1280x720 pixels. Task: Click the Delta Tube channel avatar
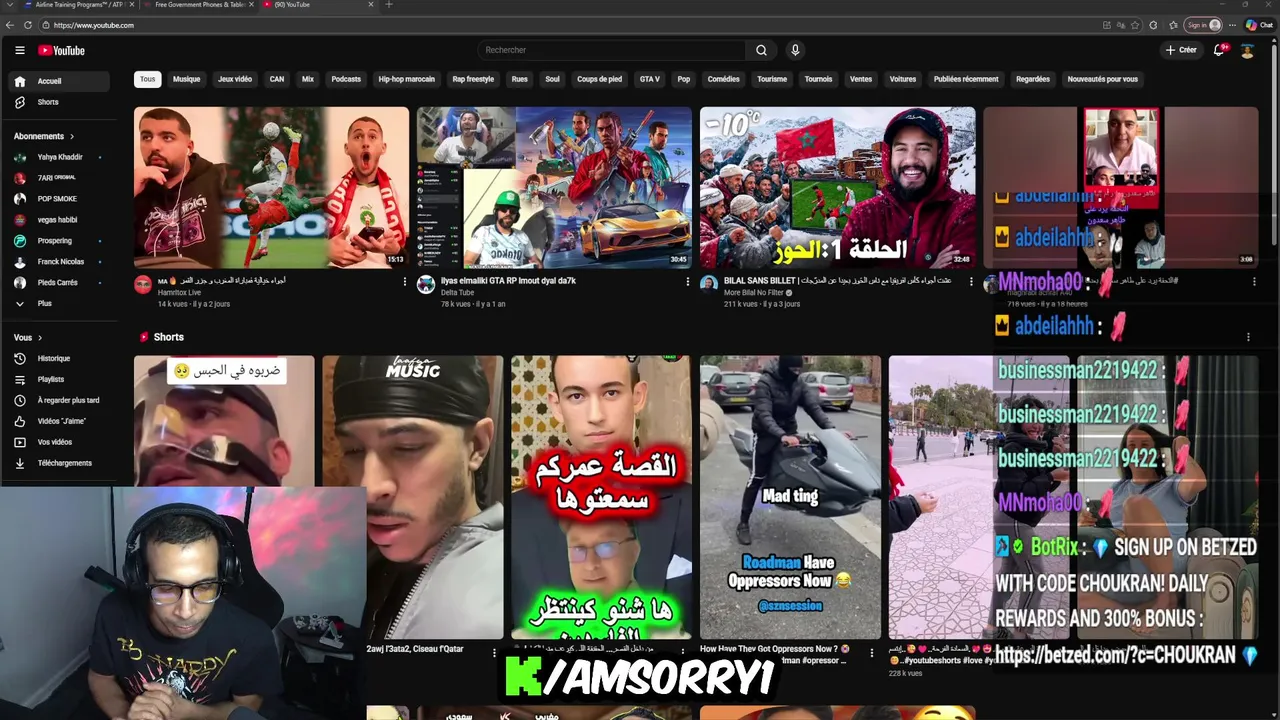click(x=426, y=284)
